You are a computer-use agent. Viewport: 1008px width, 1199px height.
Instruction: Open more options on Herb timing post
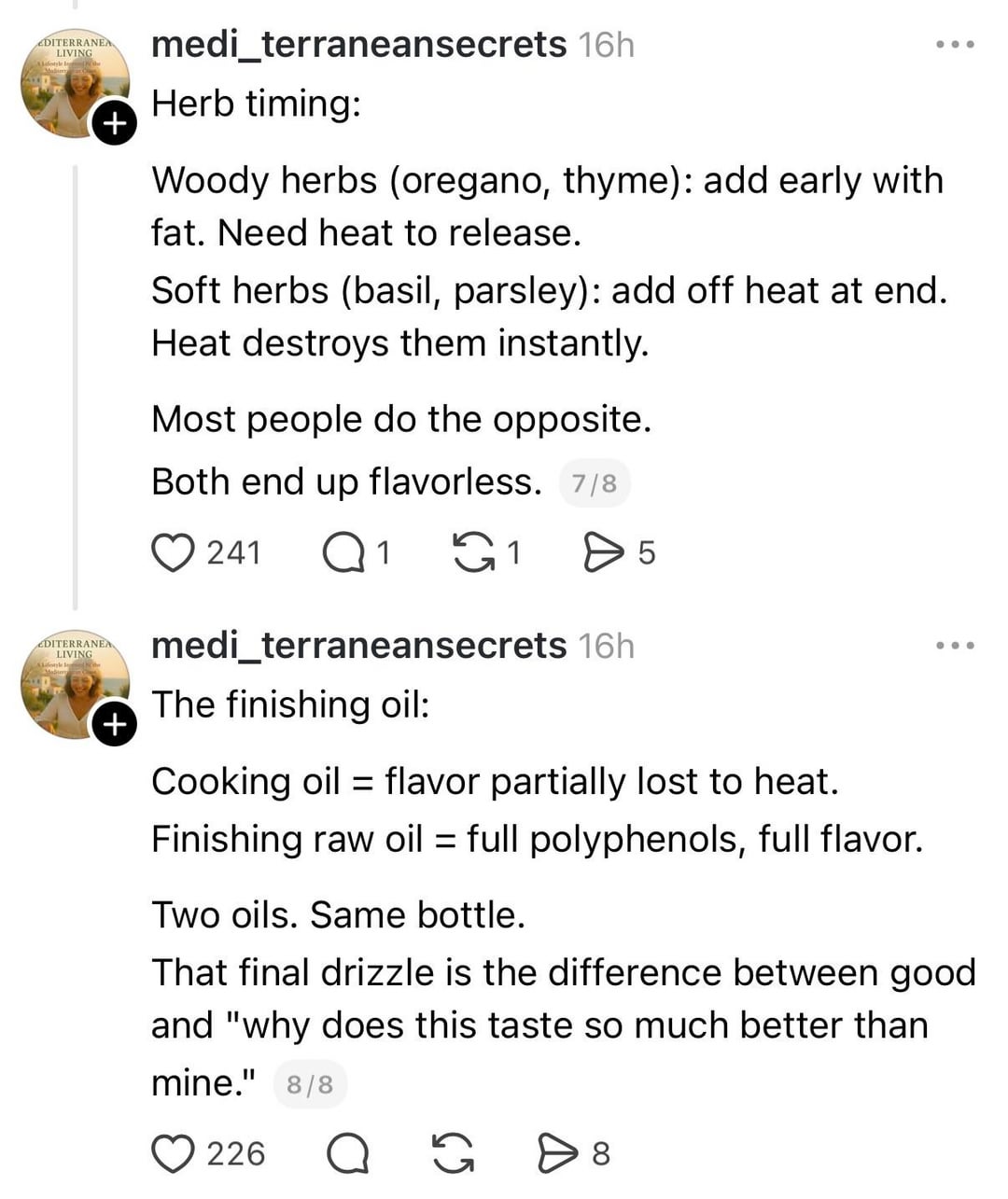[x=956, y=44]
